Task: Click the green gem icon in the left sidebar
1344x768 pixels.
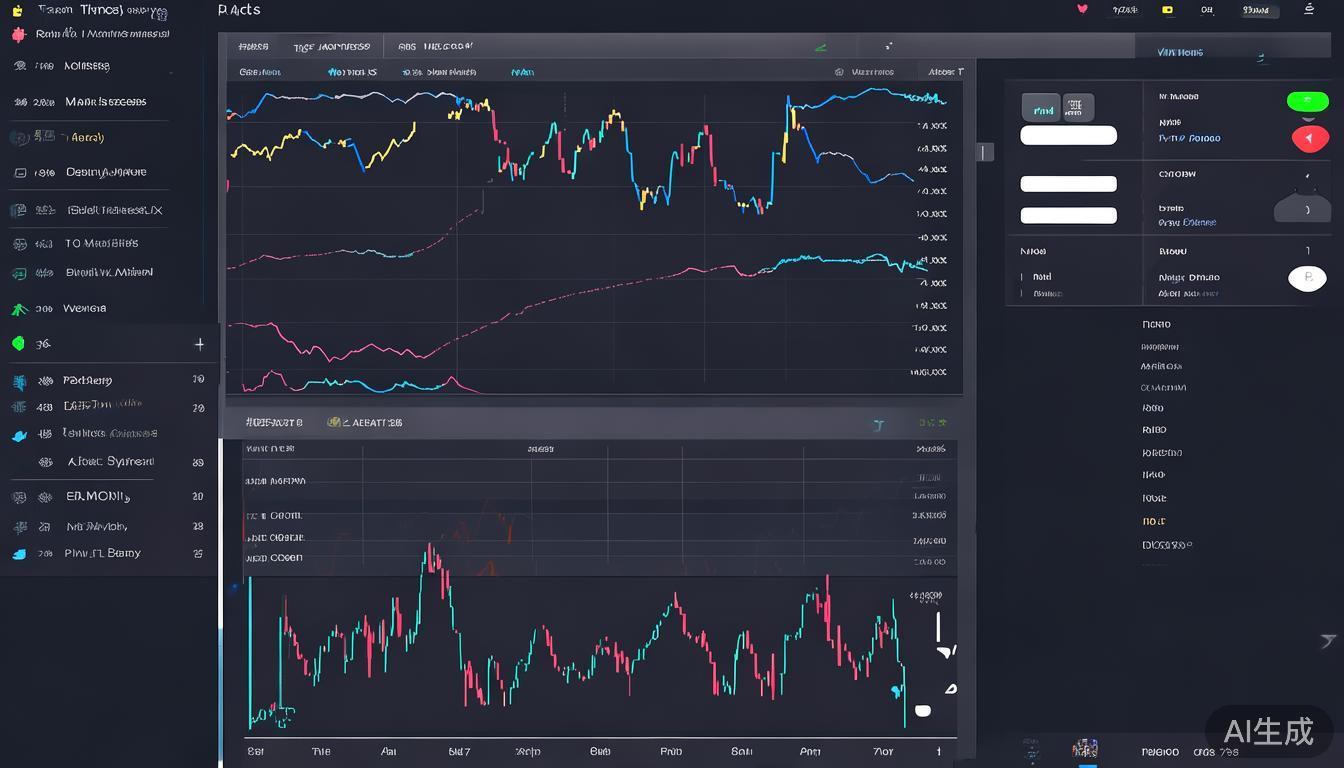Action: [18, 343]
